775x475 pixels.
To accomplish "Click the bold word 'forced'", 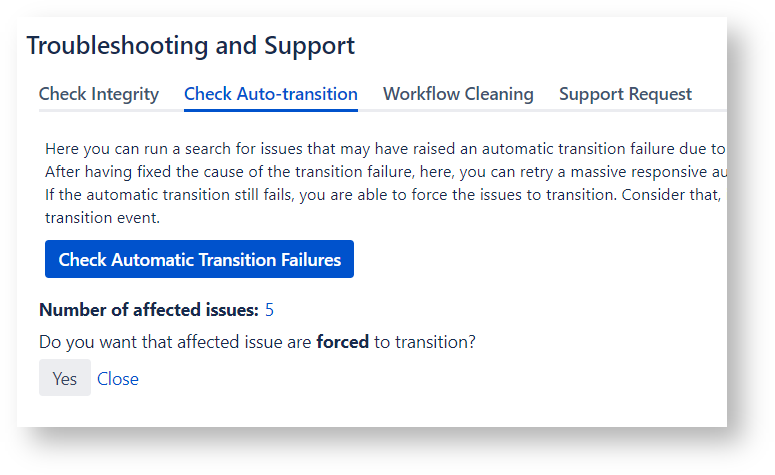I will click(x=342, y=342).
